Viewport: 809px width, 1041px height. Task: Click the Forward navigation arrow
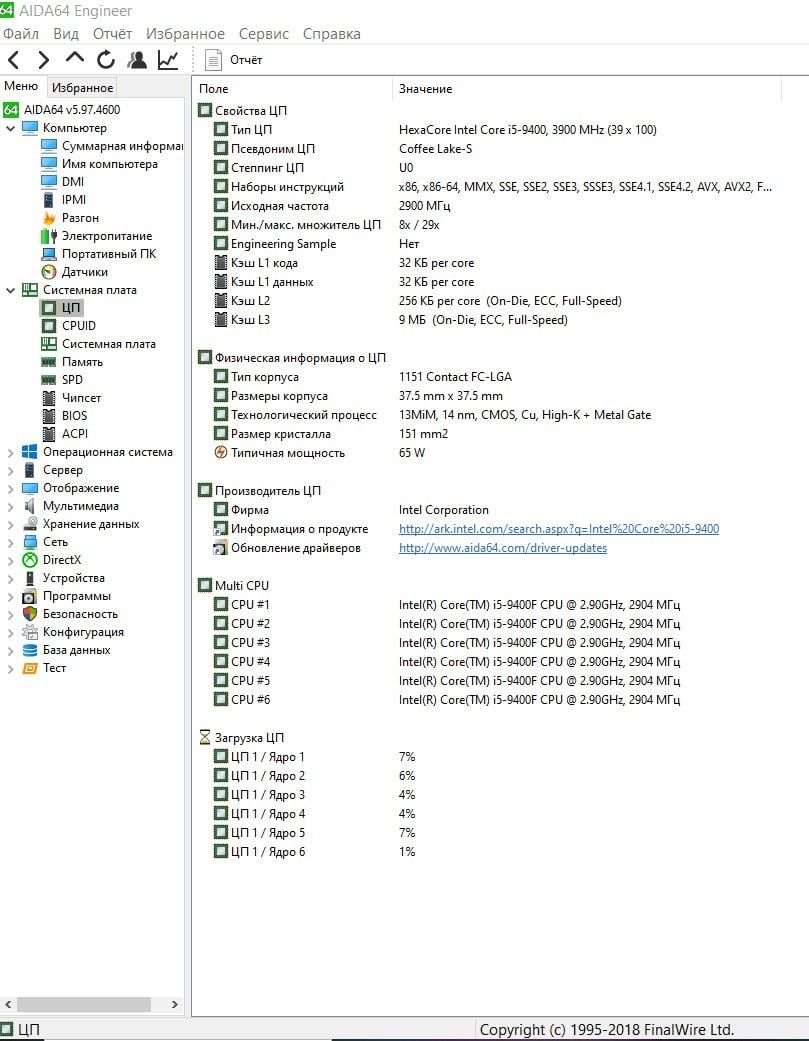[43, 60]
